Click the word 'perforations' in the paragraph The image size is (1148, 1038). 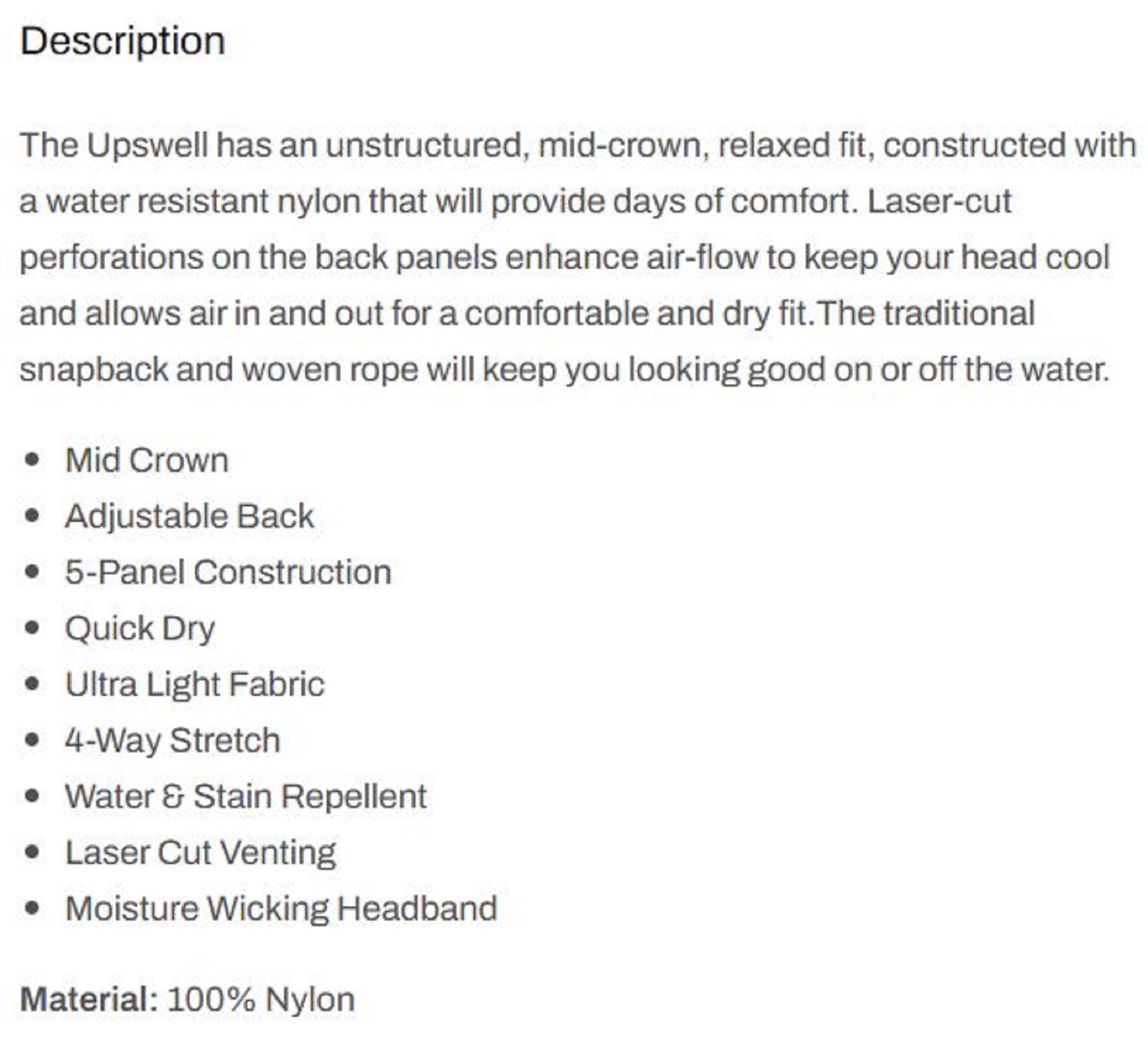[111, 258]
